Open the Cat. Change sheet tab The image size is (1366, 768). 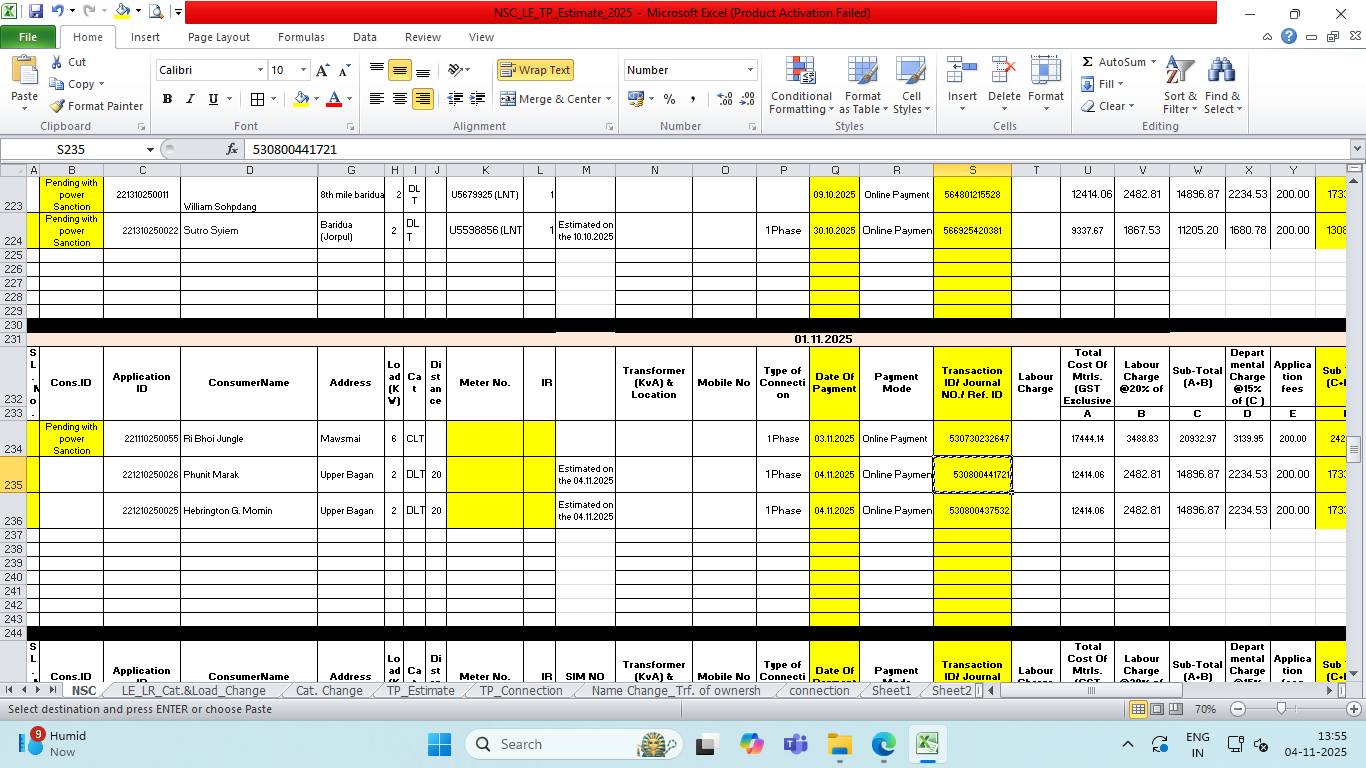pos(329,690)
